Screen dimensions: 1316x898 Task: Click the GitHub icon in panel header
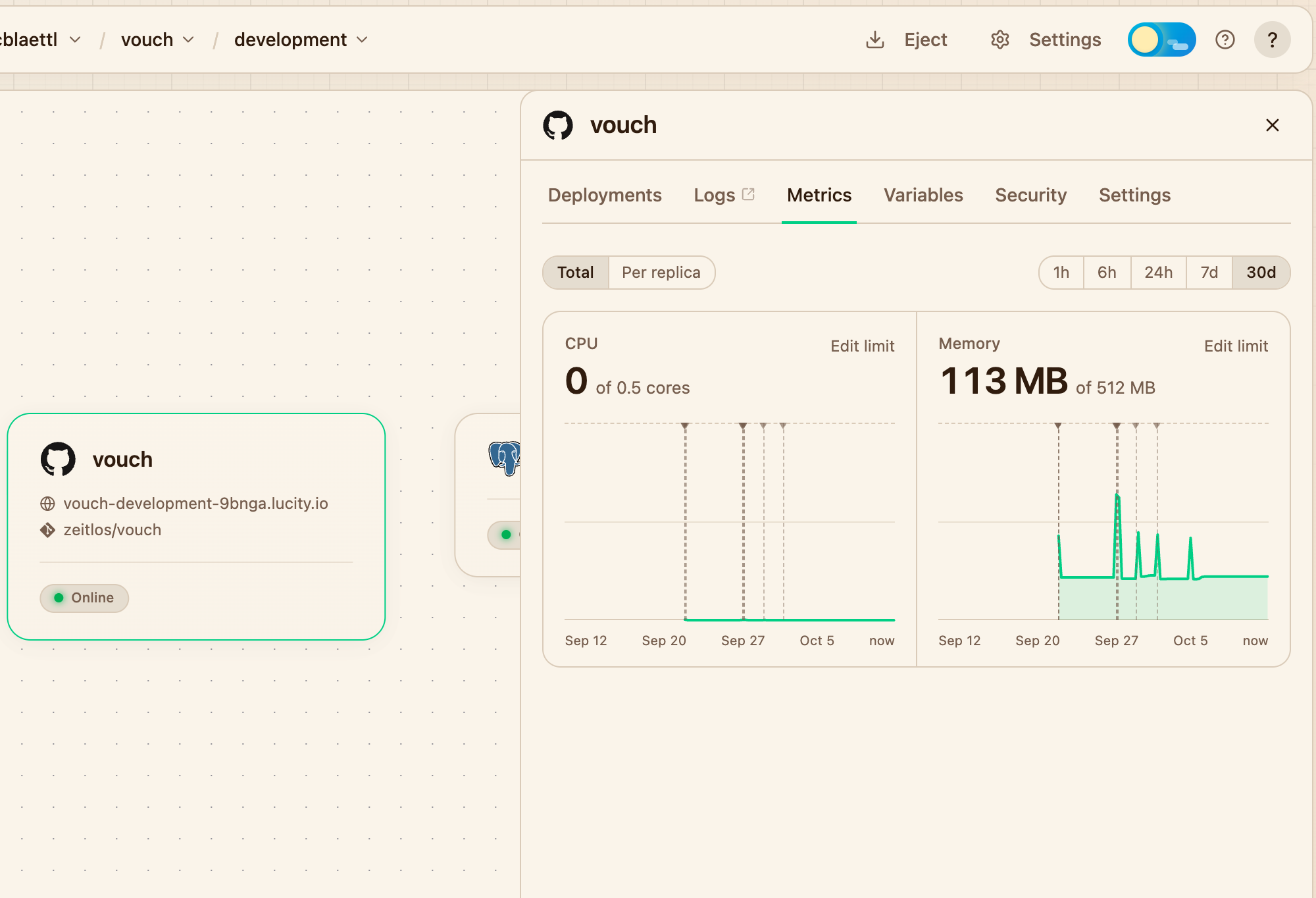558,125
